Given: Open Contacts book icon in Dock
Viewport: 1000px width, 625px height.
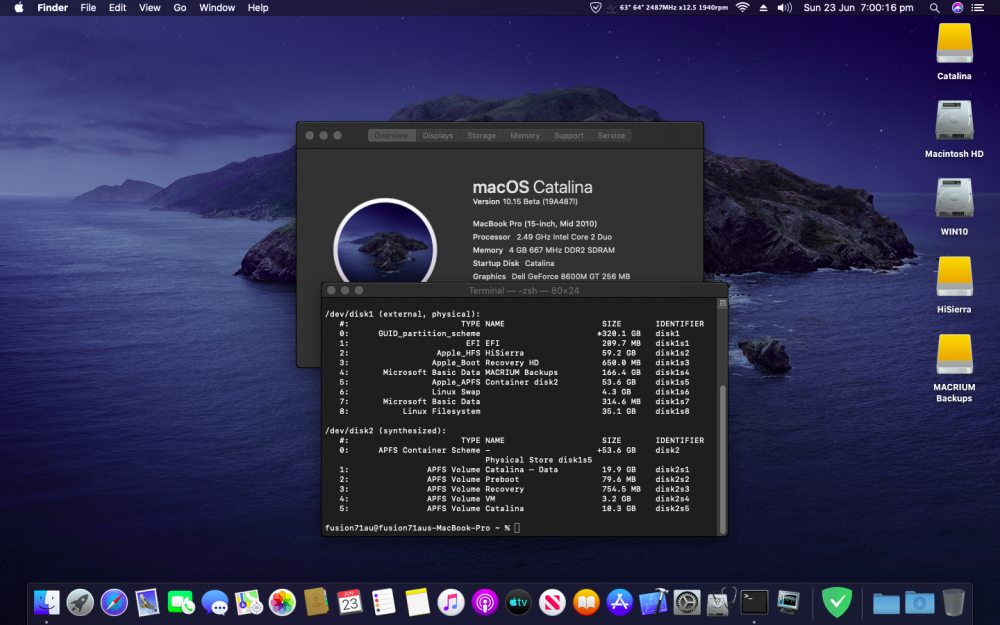Looking at the screenshot, I should tap(316, 602).
